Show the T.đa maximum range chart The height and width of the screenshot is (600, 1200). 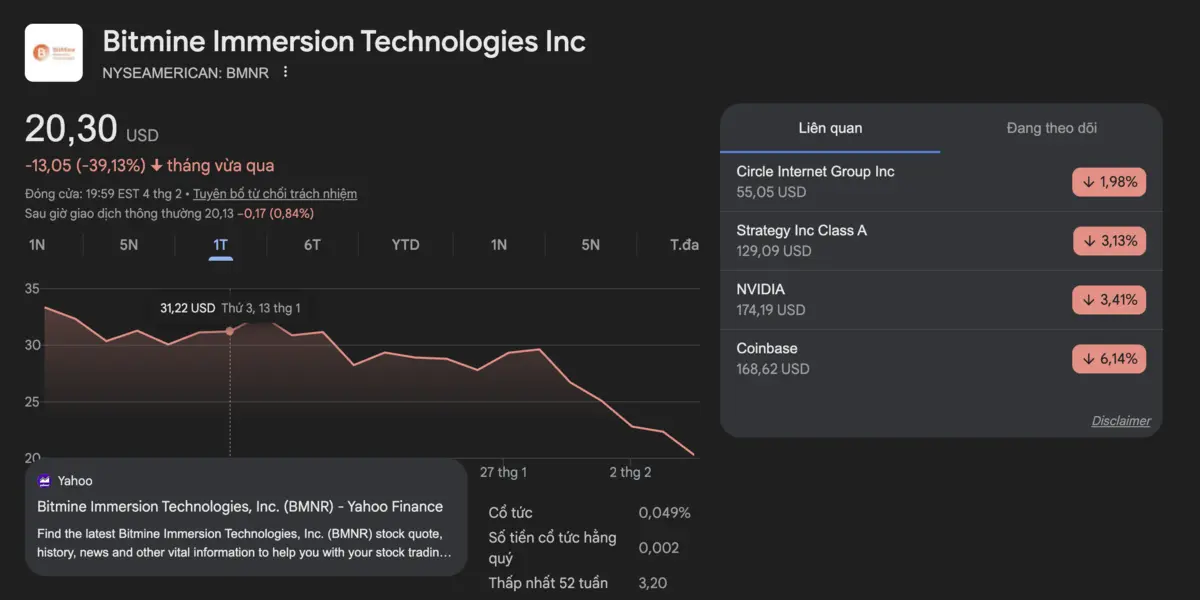[684, 245]
